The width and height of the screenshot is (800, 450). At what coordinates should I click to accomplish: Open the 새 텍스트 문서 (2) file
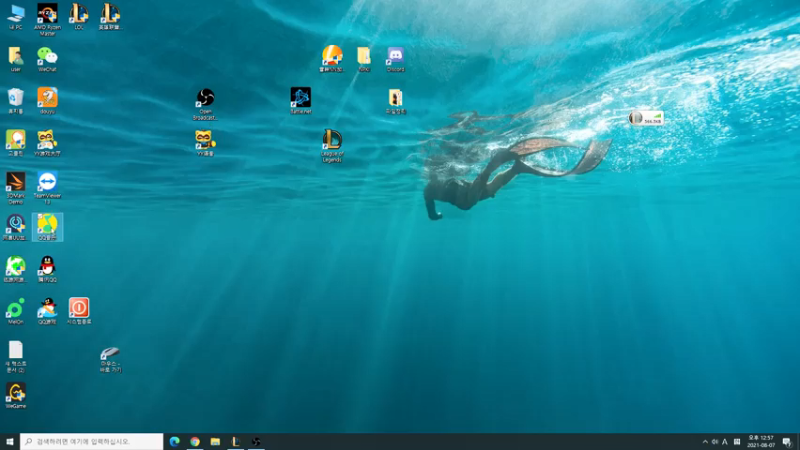tap(16, 357)
